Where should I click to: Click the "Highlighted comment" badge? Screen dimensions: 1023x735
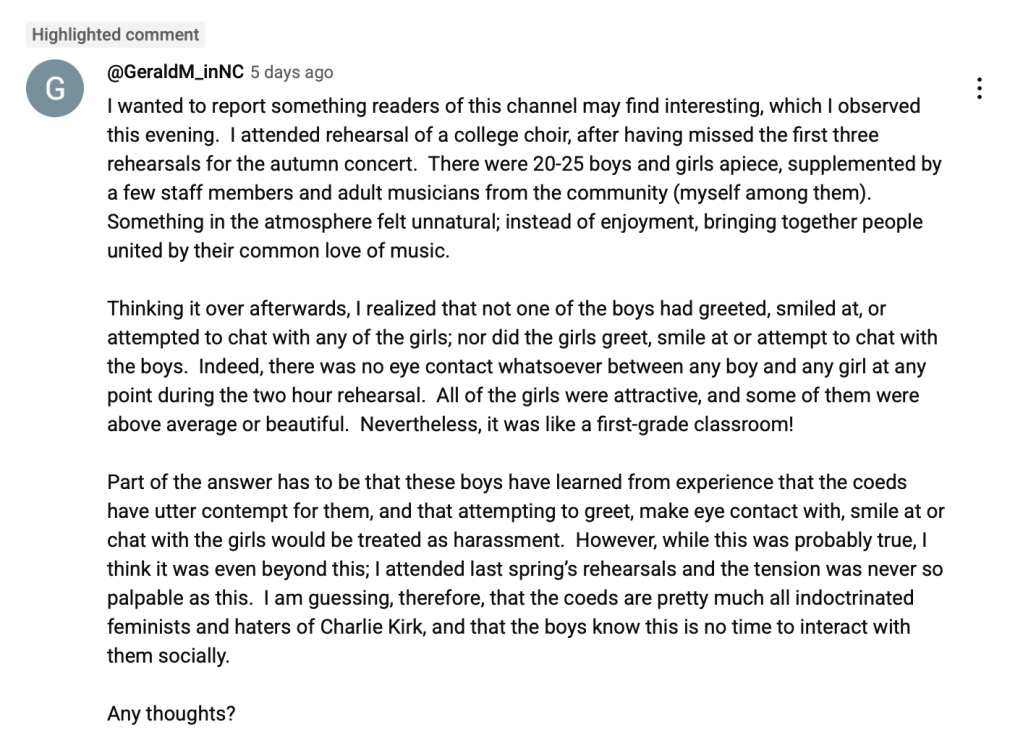(115, 35)
